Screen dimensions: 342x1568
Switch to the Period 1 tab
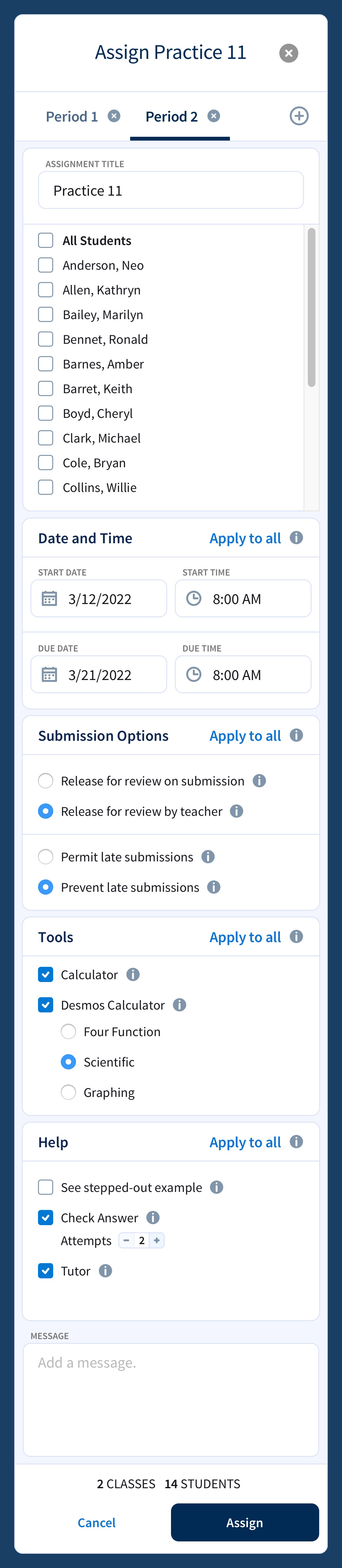point(72,116)
